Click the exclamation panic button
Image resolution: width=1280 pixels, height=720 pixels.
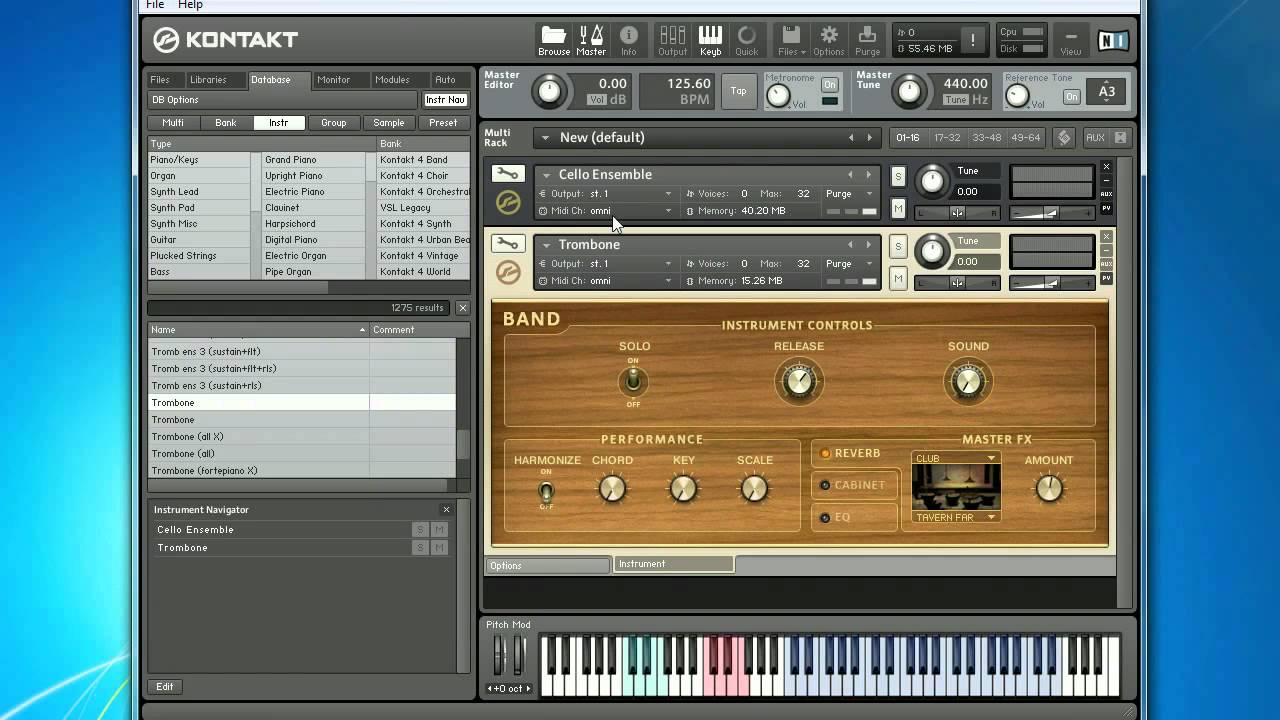(x=972, y=40)
